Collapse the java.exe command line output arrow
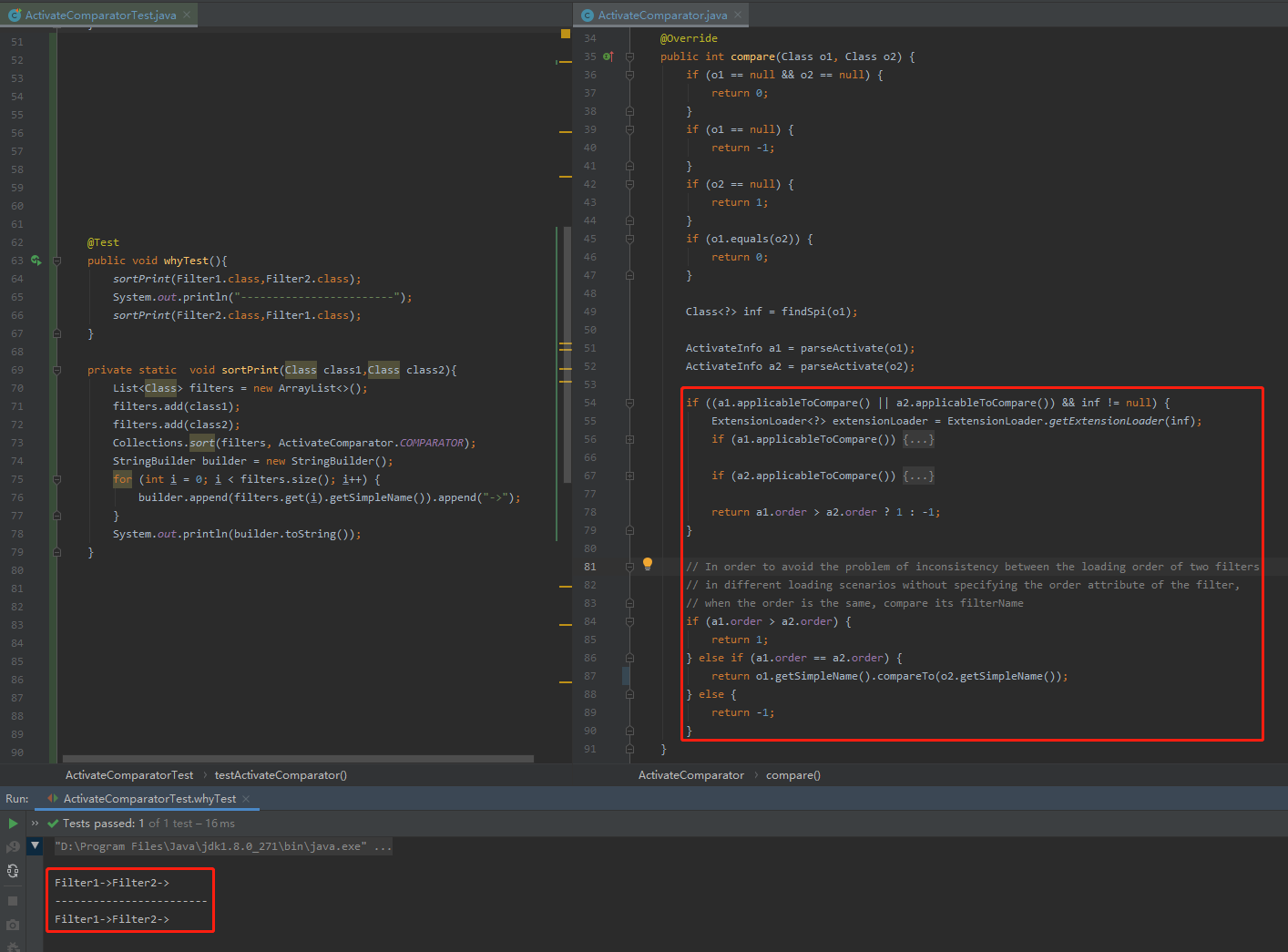 coord(35,845)
